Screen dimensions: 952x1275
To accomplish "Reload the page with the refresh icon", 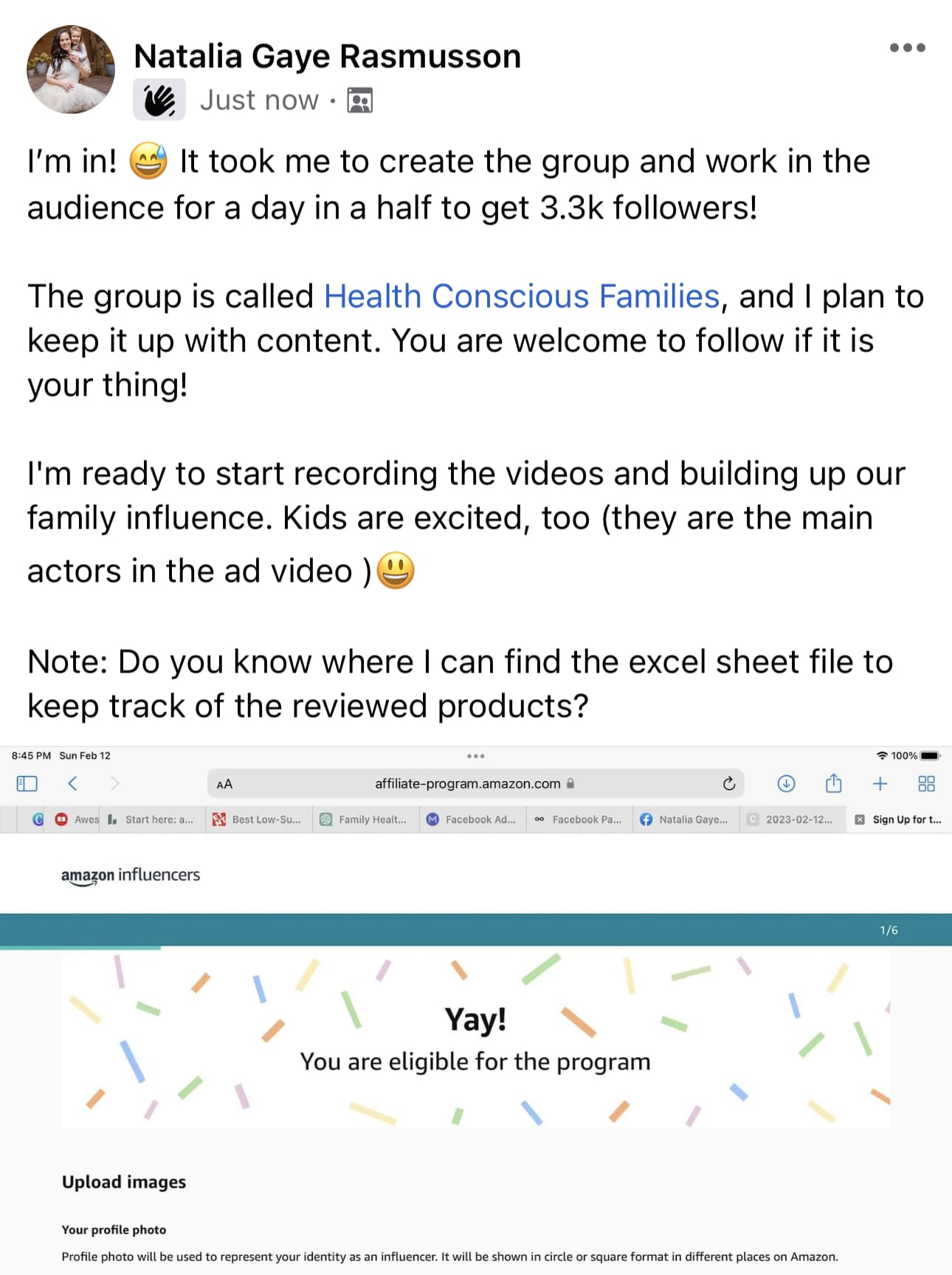I will coord(729,784).
